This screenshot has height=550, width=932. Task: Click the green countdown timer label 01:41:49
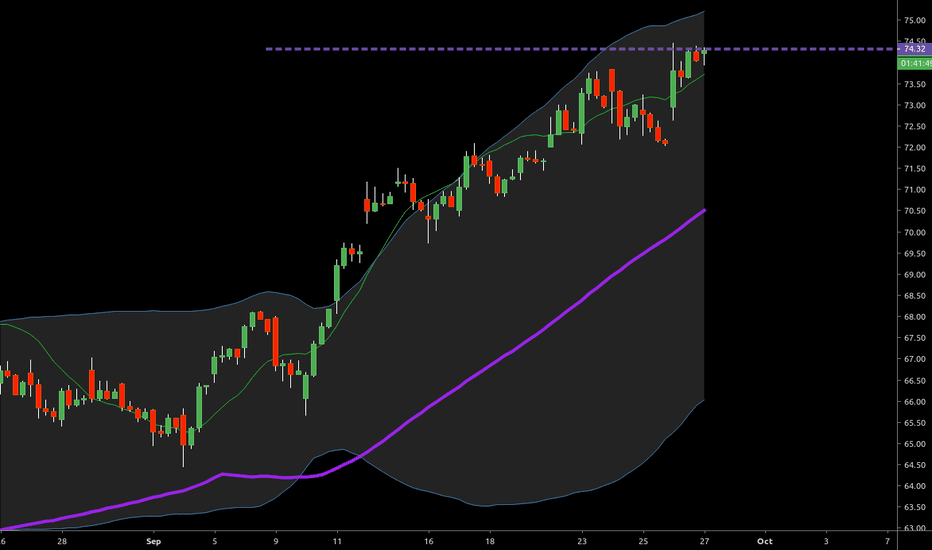(915, 63)
